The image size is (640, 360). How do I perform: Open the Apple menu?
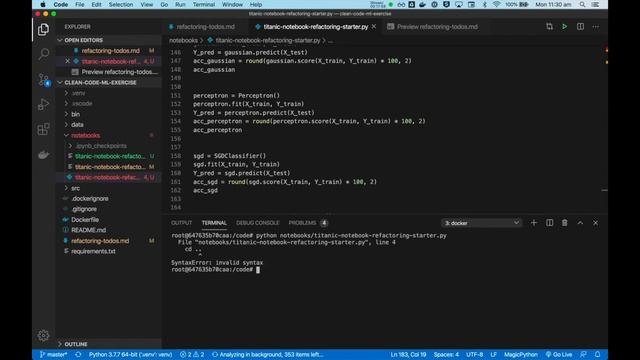pyautogui.click(x=42, y=4)
